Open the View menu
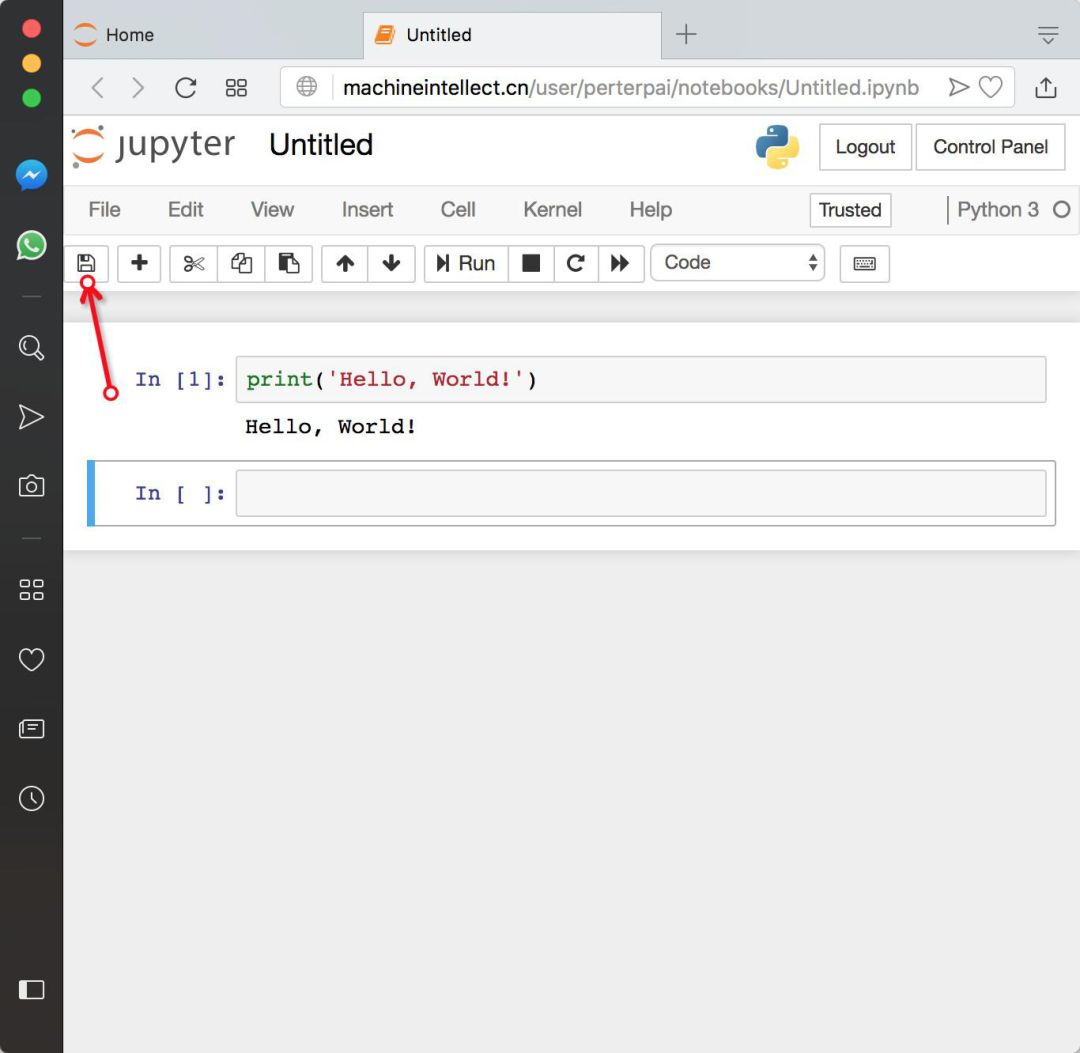1080x1053 pixels. [x=272, y=209]
